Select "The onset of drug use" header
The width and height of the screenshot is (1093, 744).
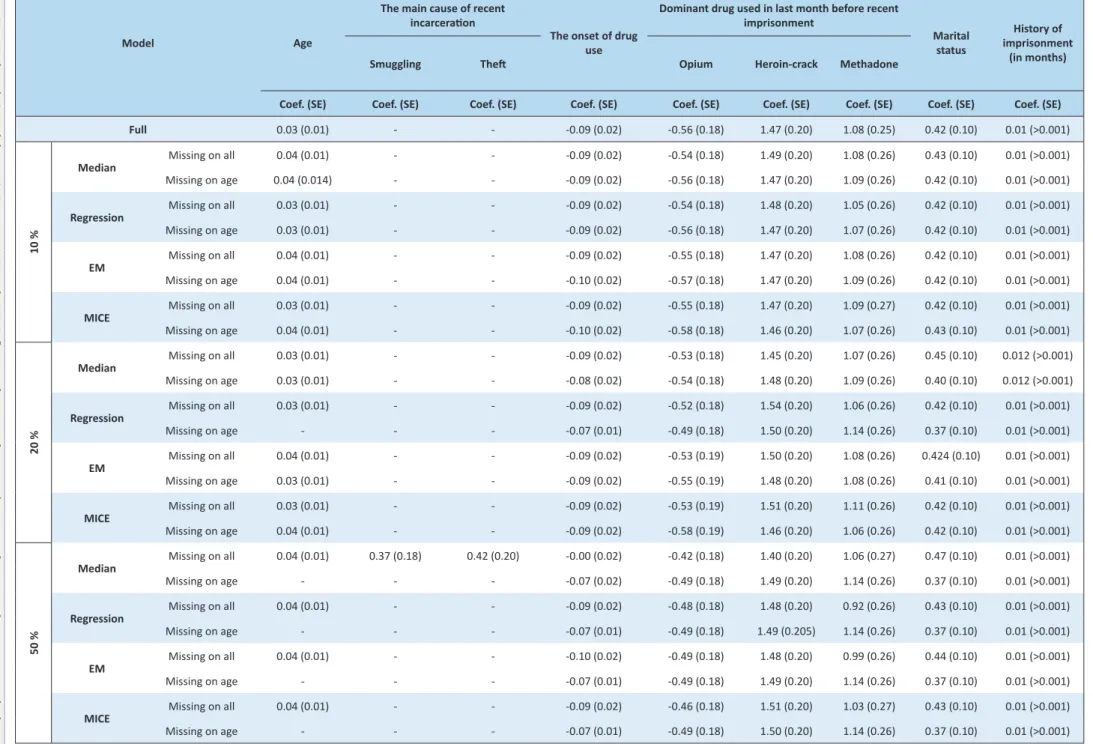click(593, 43)
